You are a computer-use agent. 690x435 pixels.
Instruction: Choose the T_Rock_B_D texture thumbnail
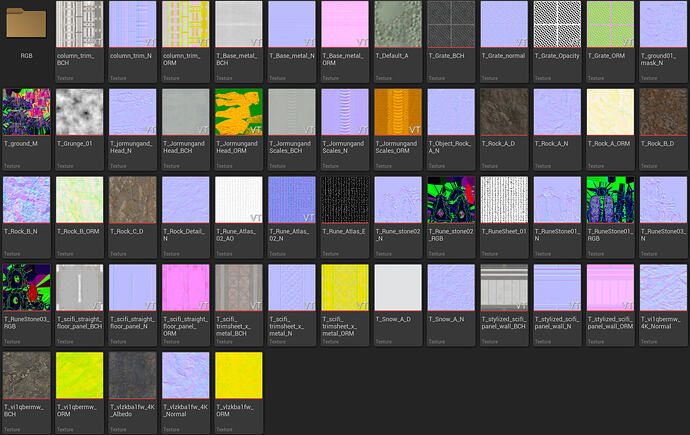click(x=663, y=113)
